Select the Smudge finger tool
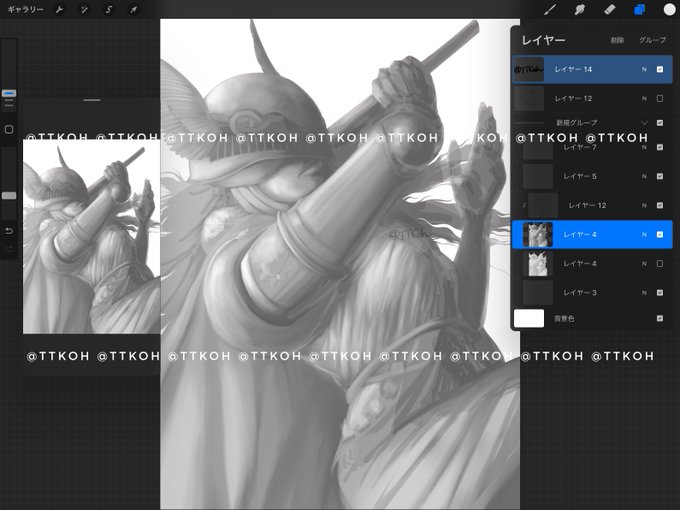Viewport: 680px width, 510px height. coord(580,10)
